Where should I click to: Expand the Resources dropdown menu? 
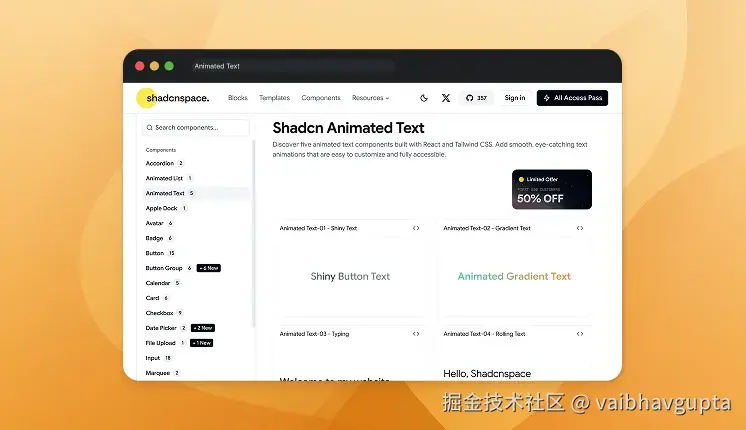(371, 98)
